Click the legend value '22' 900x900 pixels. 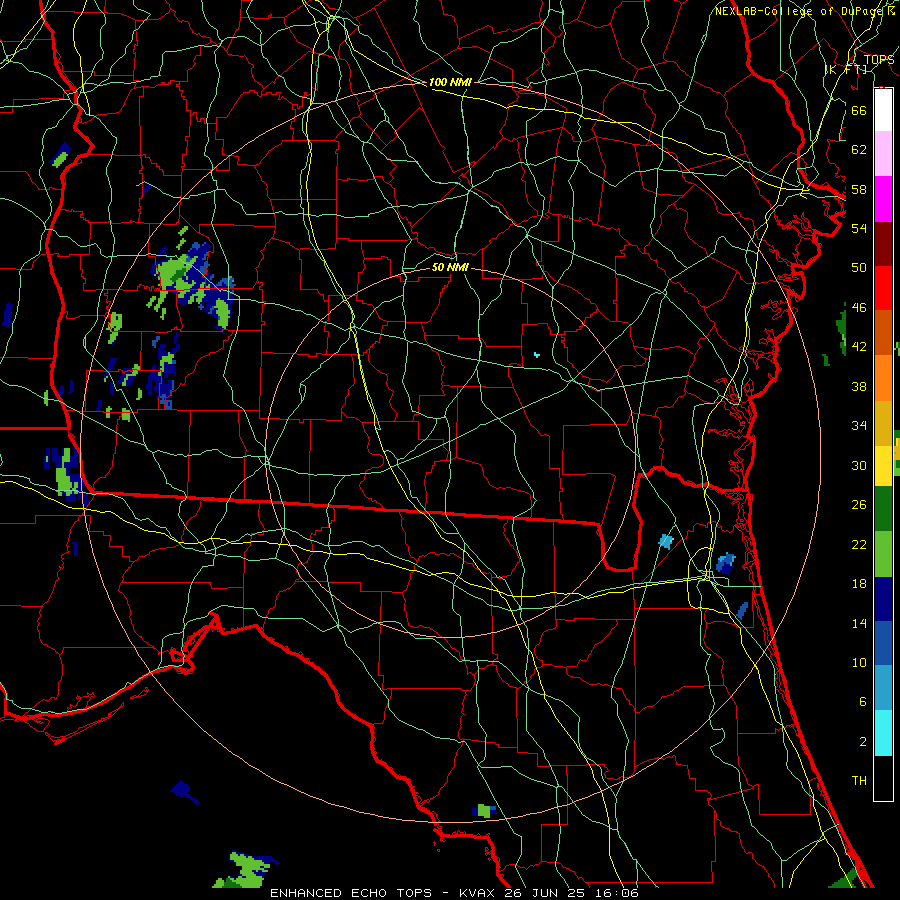click(x=859, y=544)
